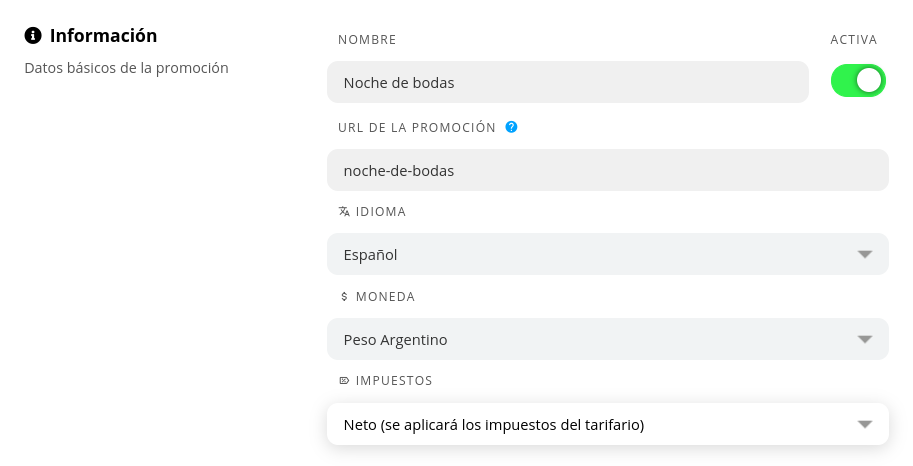This screenshot has height=466, width=913.
Task: Click the NOMBRE field label
Action: coord(367,40)
